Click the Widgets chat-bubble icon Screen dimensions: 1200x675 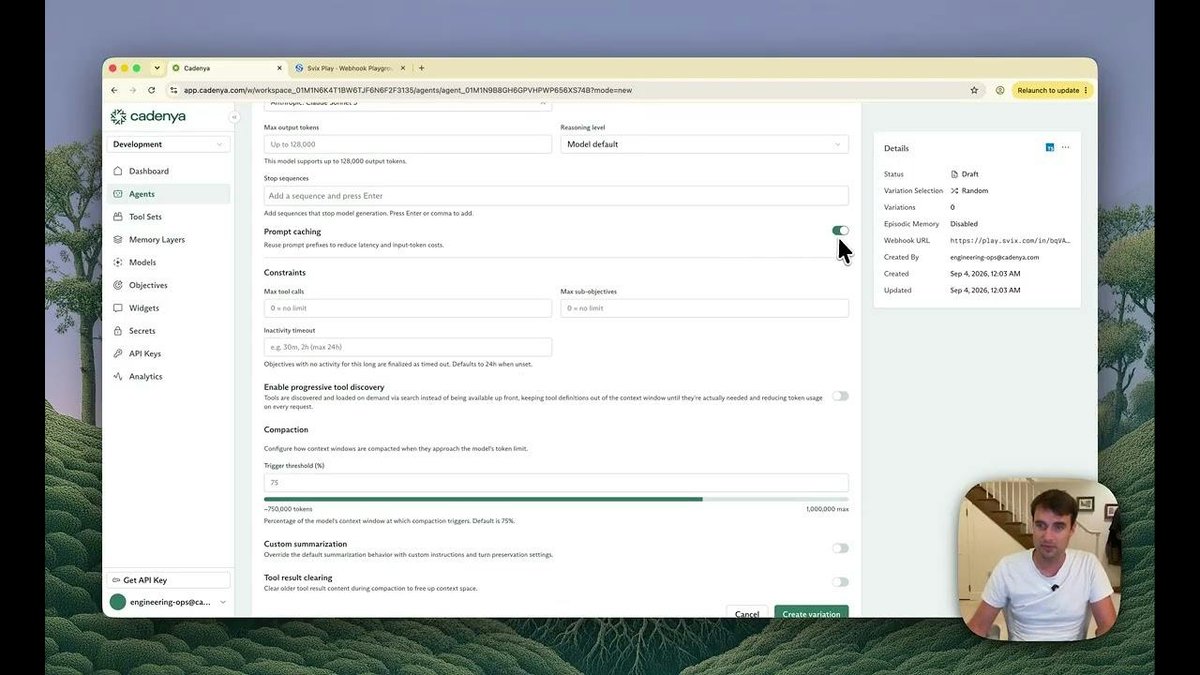click(118, 308)
